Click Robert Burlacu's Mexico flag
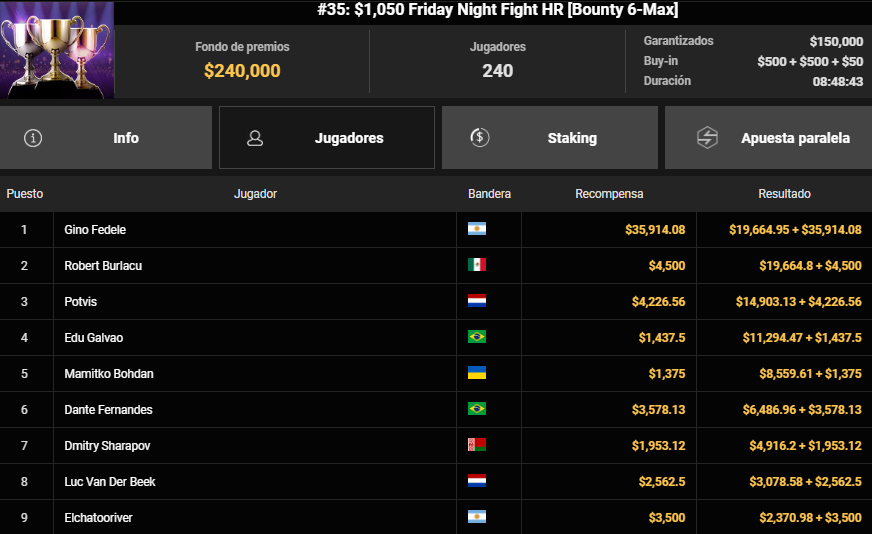Viewport: 872px width, 534px height. click(x=477, y=265)
